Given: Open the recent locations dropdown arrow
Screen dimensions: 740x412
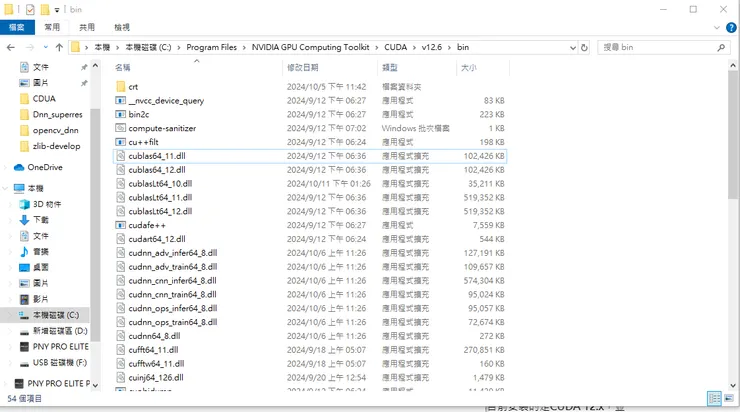Looking at the screenshot, I should tap(46, 47).
